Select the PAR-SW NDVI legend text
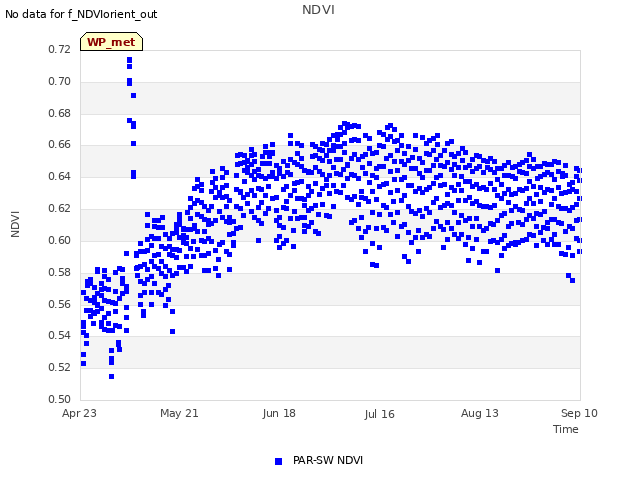640x480 pixels. pyautogui.click(x=328, y=460)
